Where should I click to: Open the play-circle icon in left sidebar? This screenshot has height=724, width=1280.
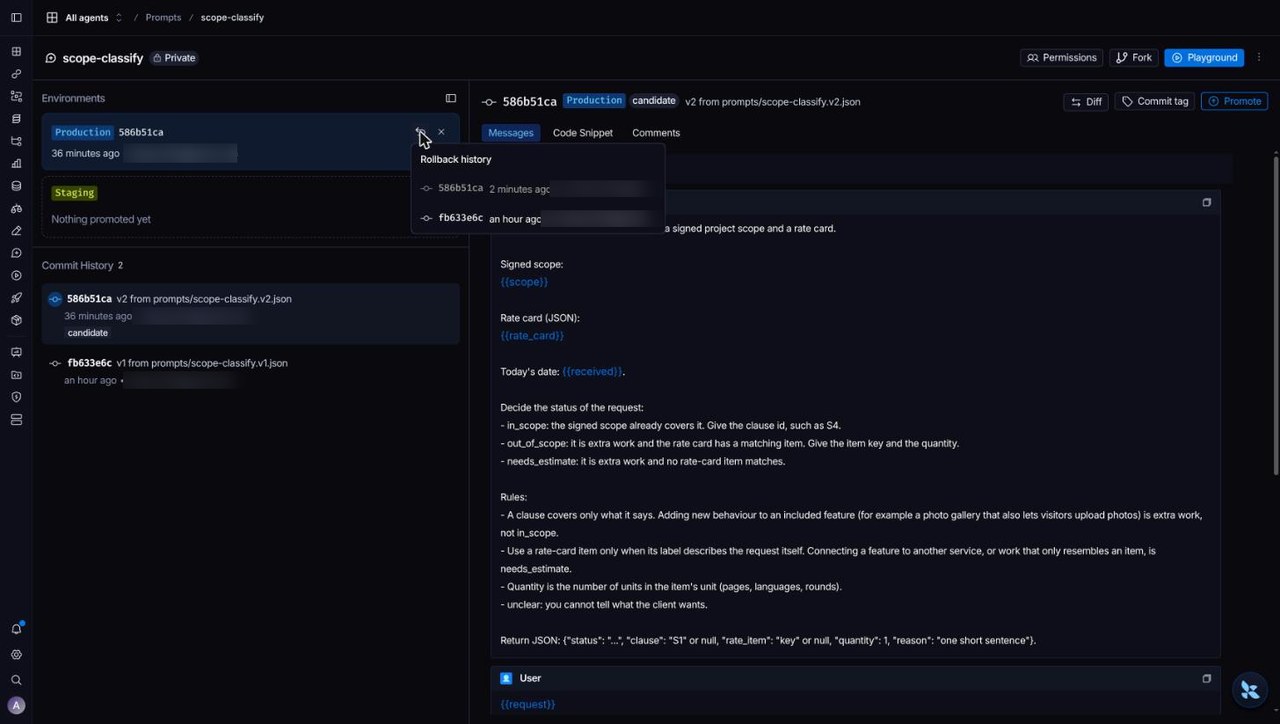point(16,275)
